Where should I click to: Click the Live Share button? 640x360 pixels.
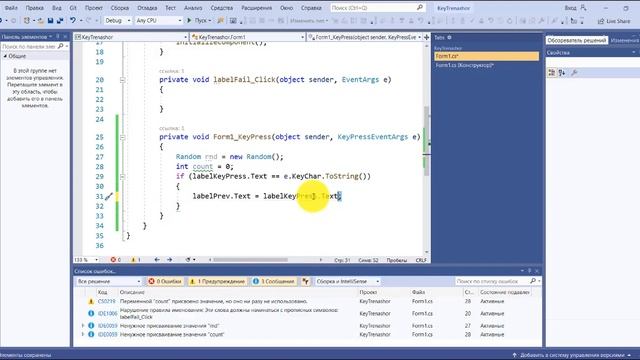point(614,21)
